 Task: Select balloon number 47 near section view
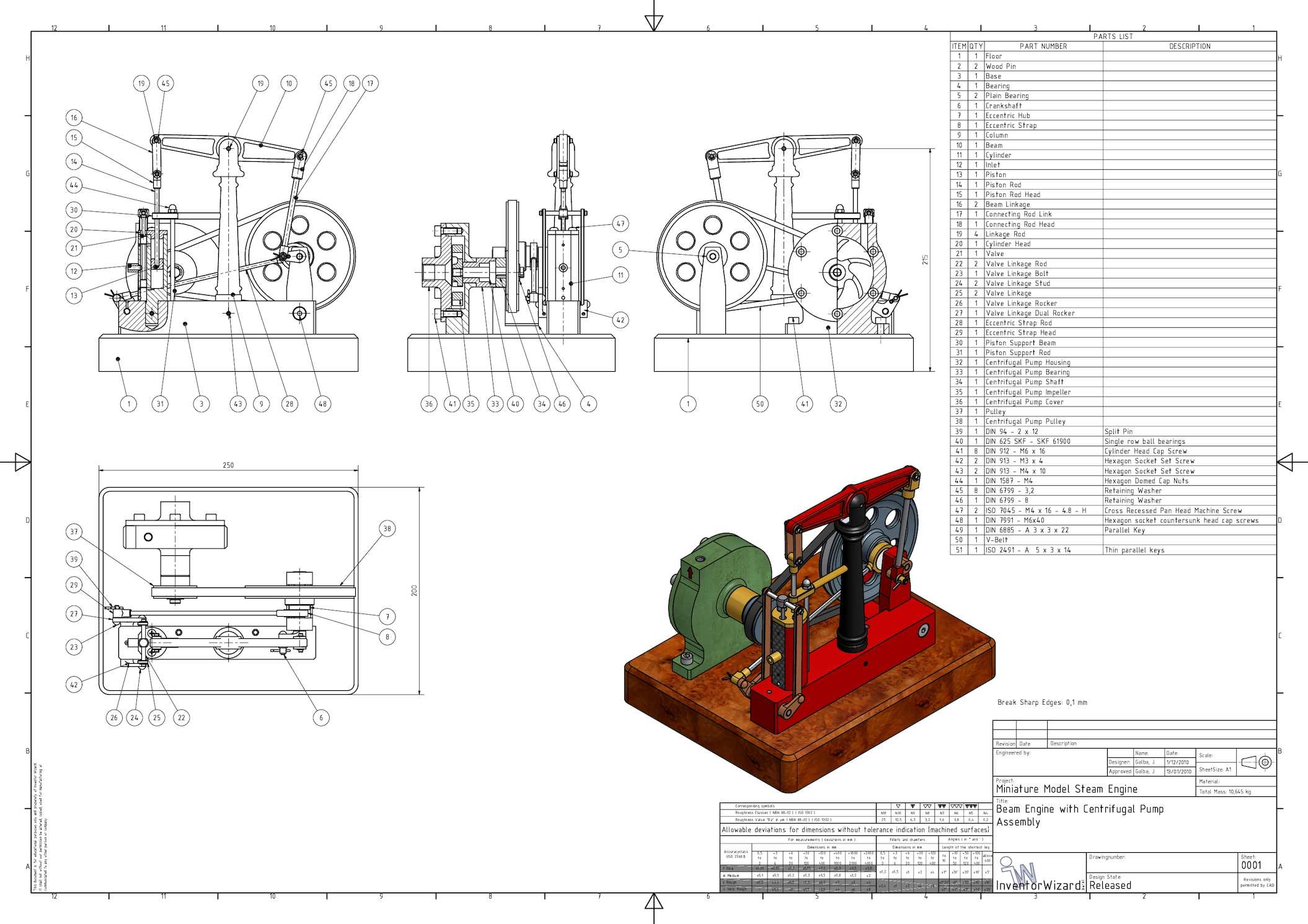621,224
